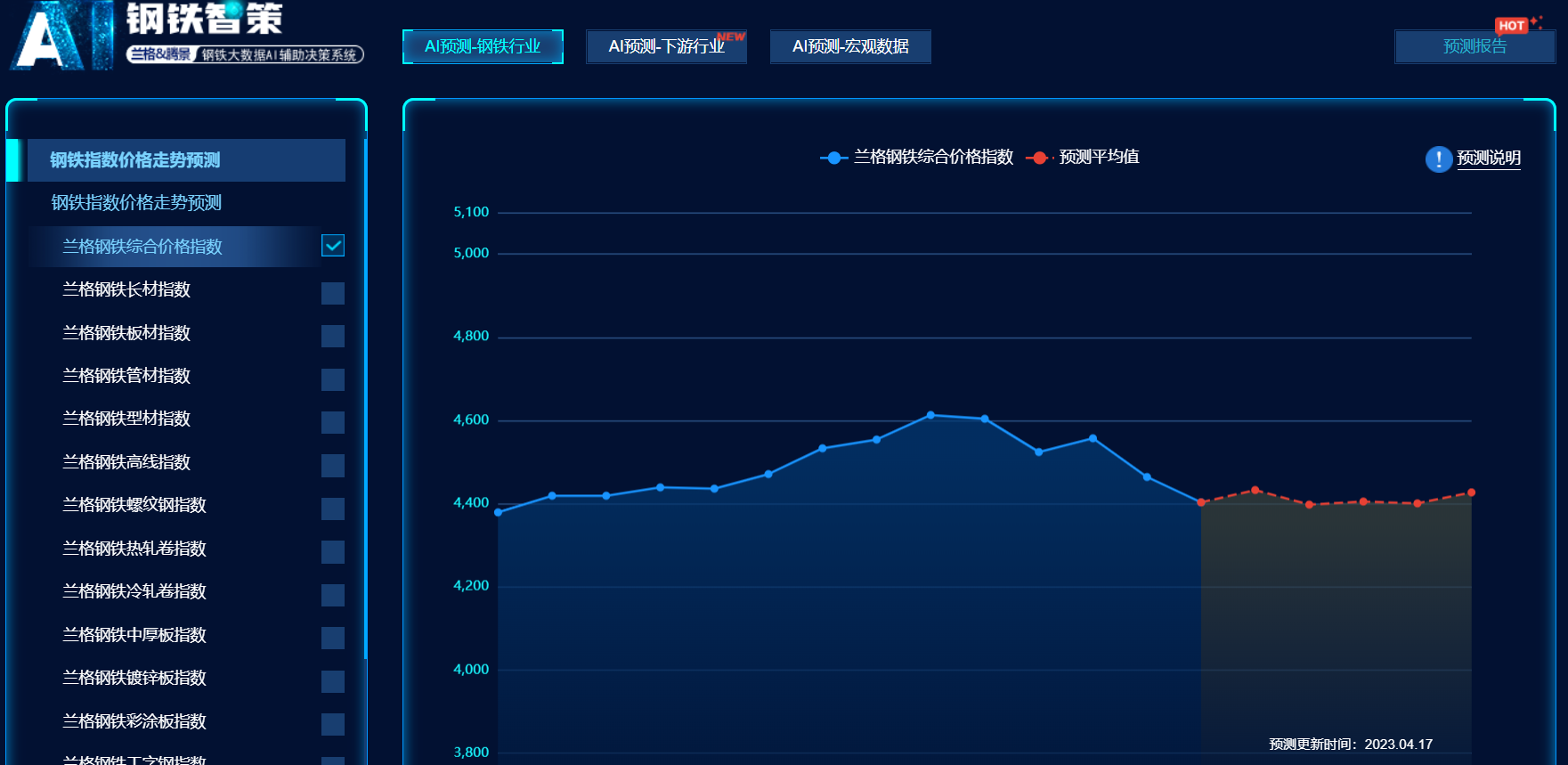The height and width of the screenshot is (765, 1568).
Task: Click the first blue data point on chart
Action: (498, 513)
